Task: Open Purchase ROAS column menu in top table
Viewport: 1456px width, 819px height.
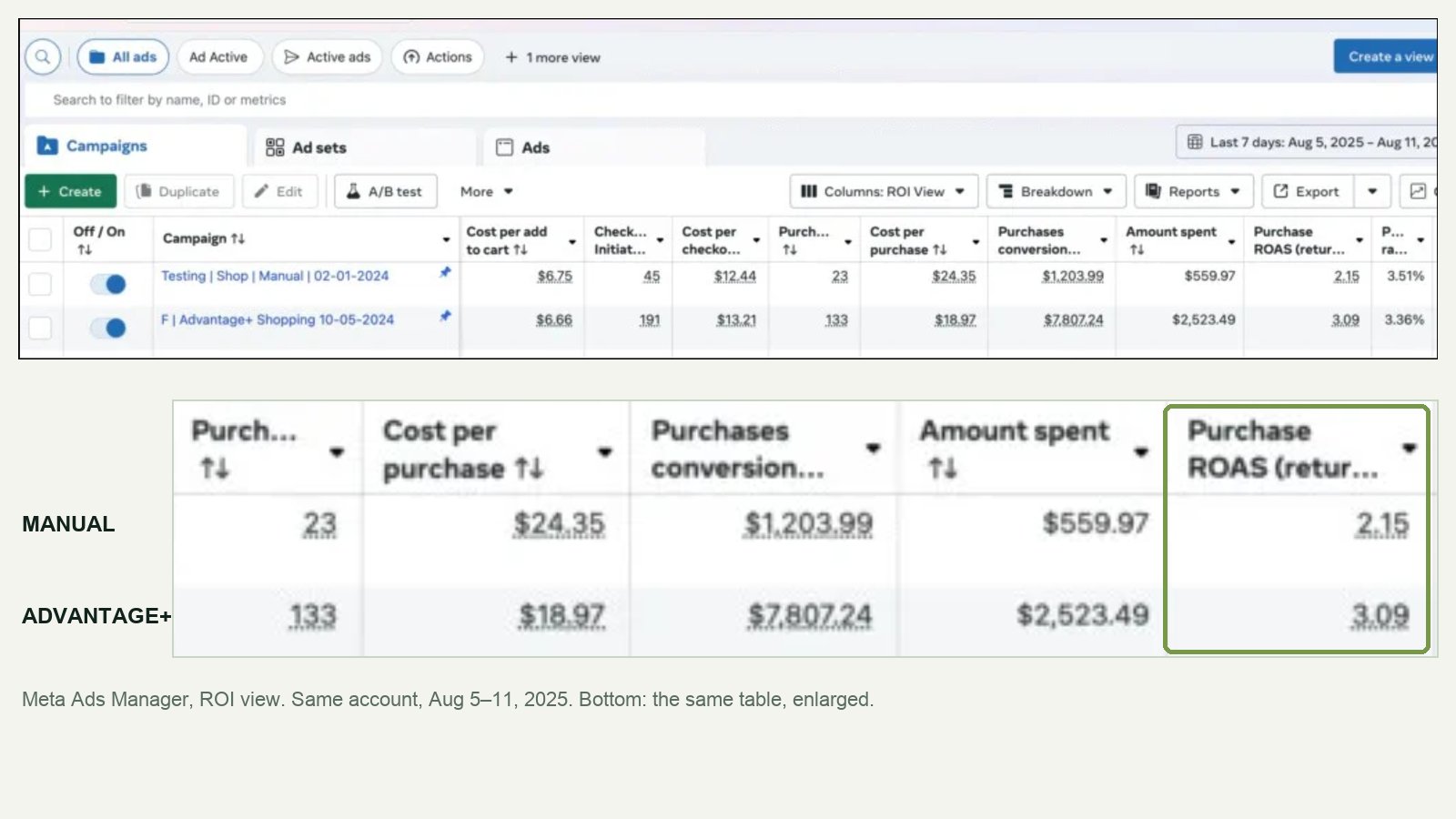Action: [x=1360, y=241]
